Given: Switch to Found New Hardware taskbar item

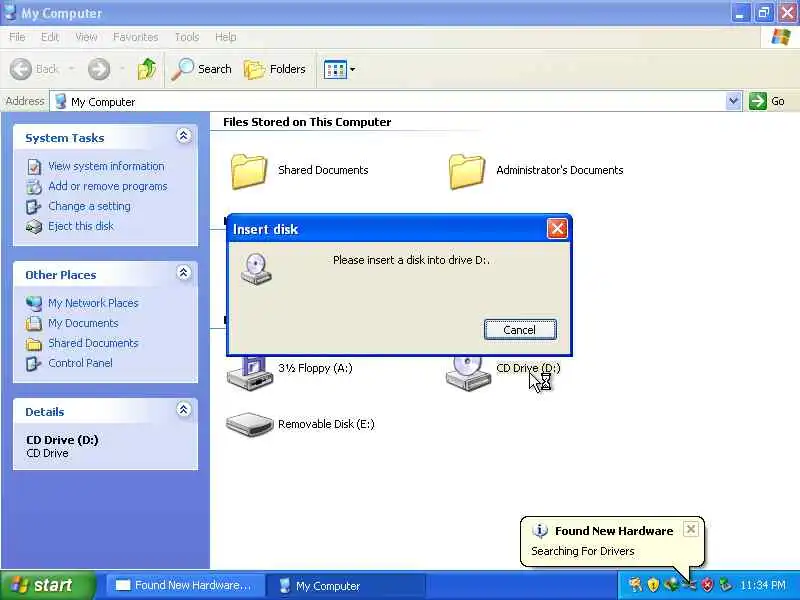Looking at the screenshot, I should tap(185, 585).
